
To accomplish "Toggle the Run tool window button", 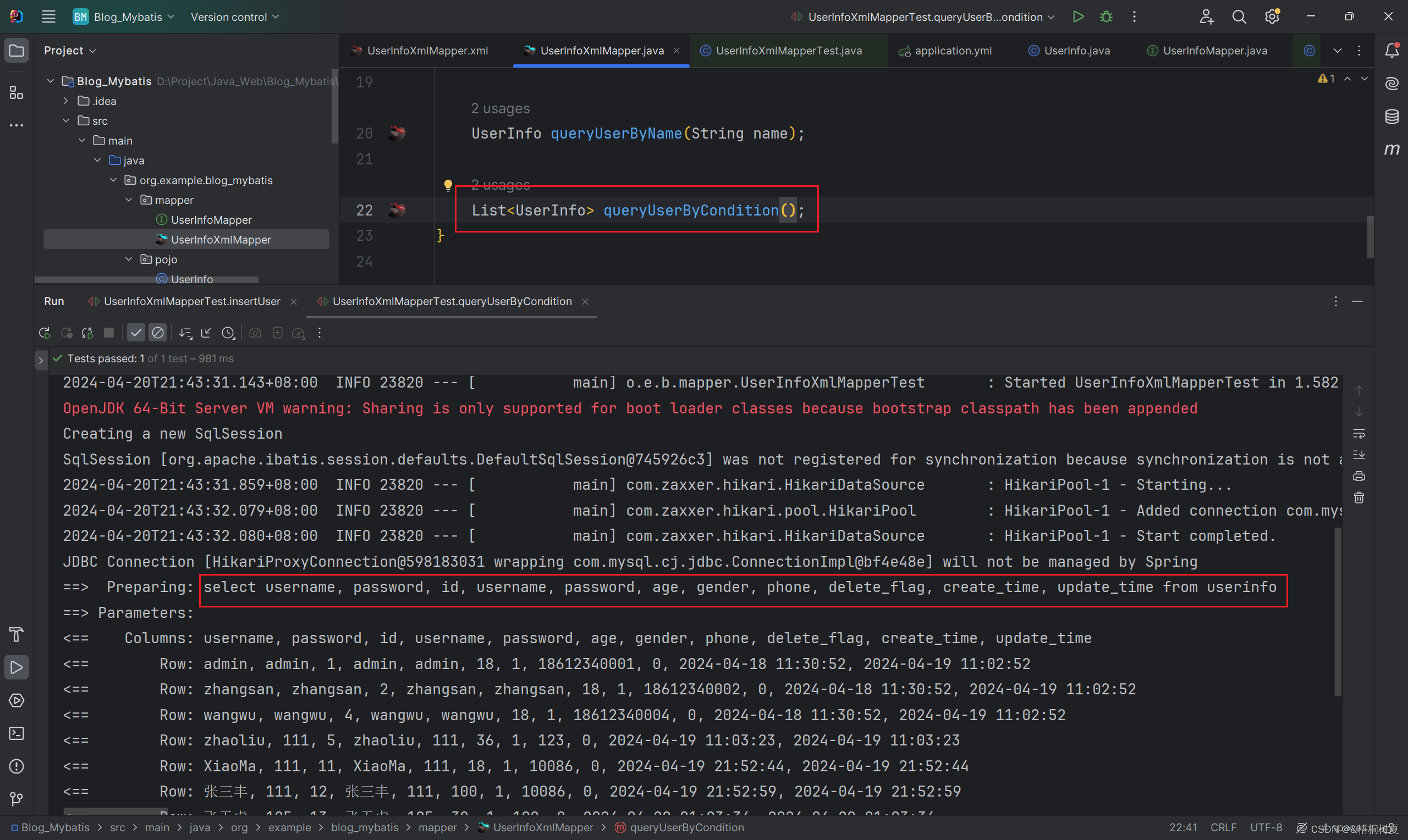I will point(16,667).
